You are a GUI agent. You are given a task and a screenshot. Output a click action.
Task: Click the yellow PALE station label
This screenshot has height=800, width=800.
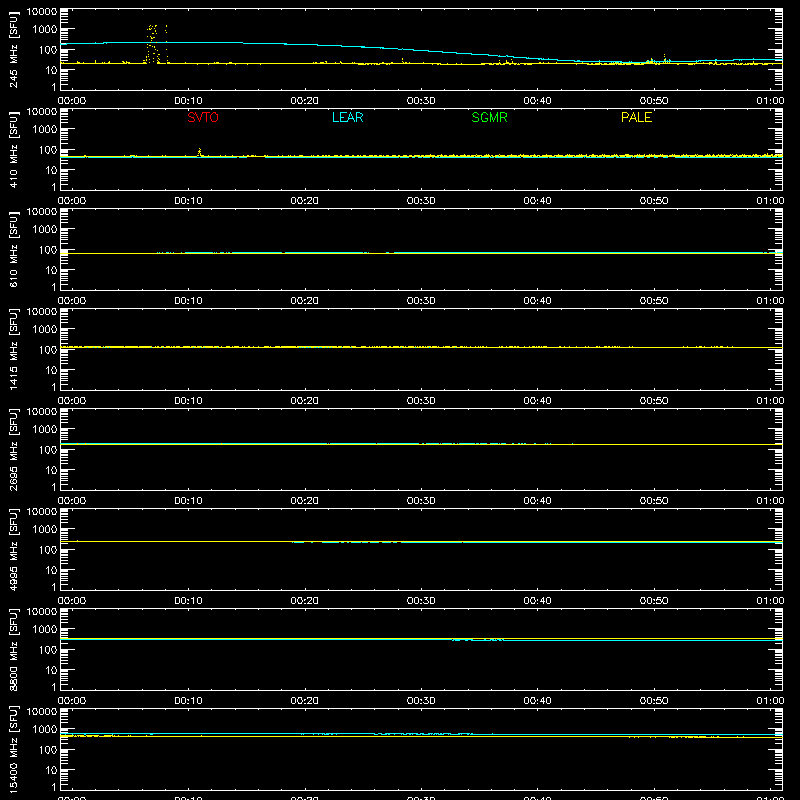click(x=636, y=117)
